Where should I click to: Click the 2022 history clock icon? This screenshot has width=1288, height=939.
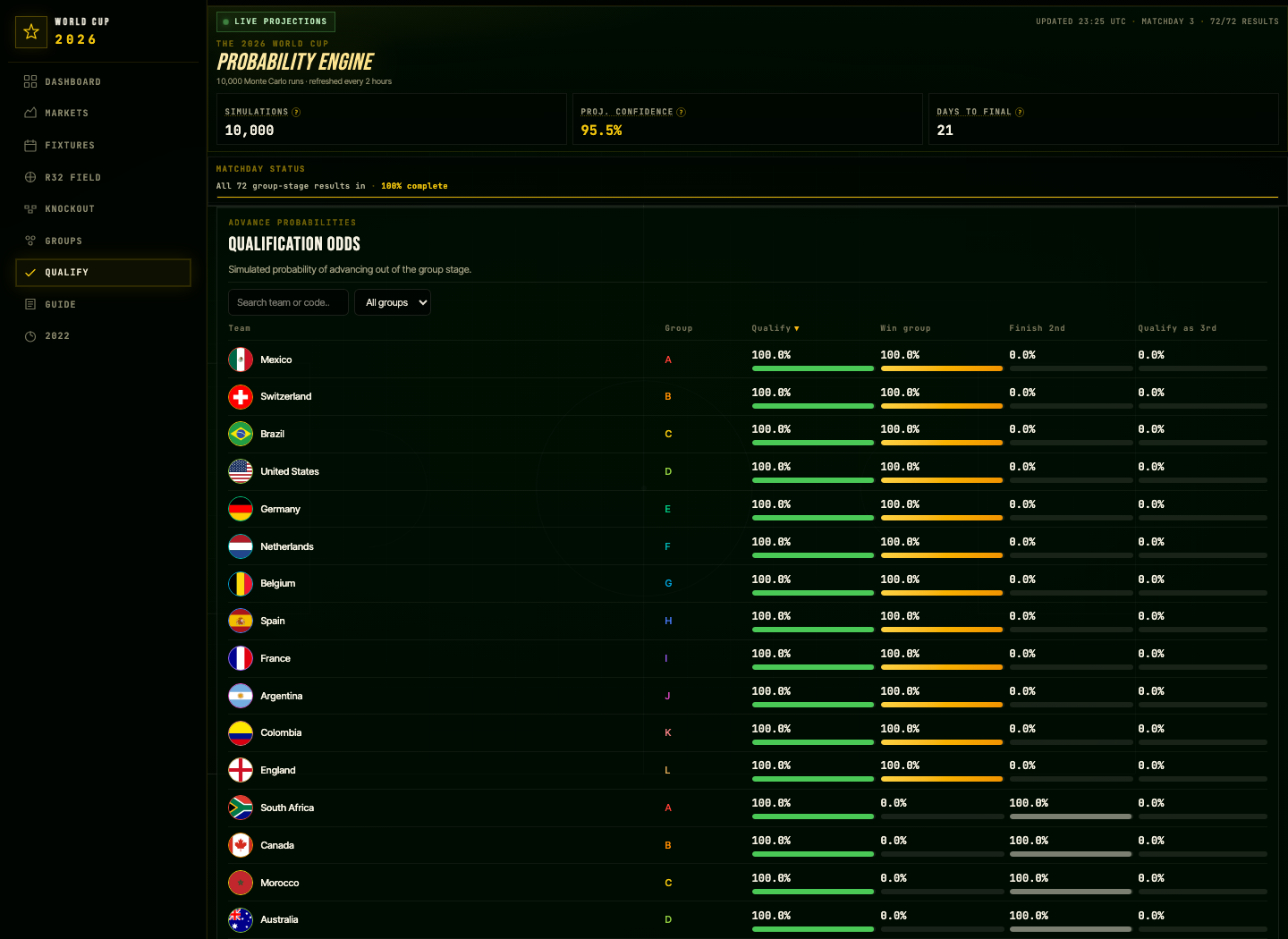coord(30,336)
